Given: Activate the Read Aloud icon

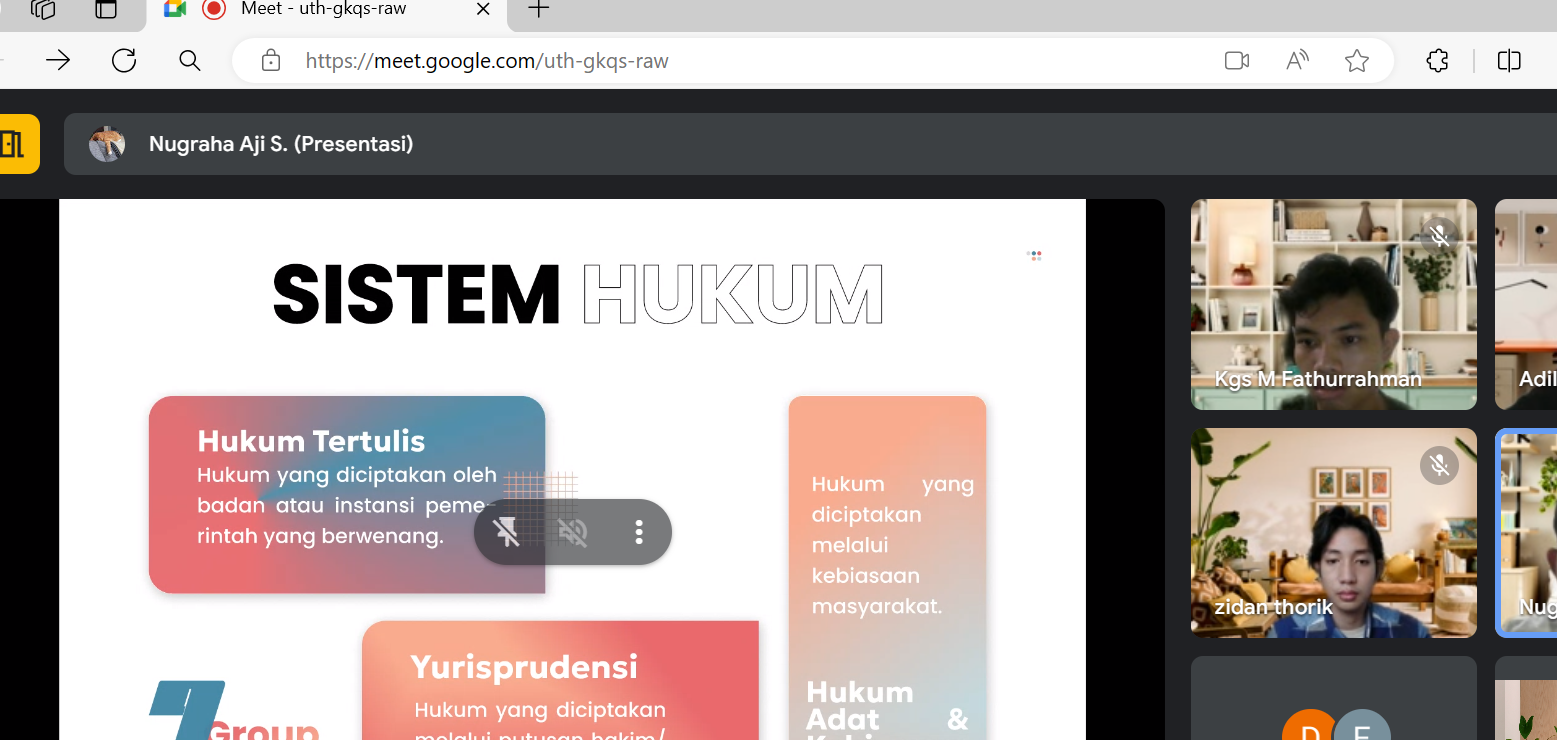Looking at the screenshot, I should 1297,61.
